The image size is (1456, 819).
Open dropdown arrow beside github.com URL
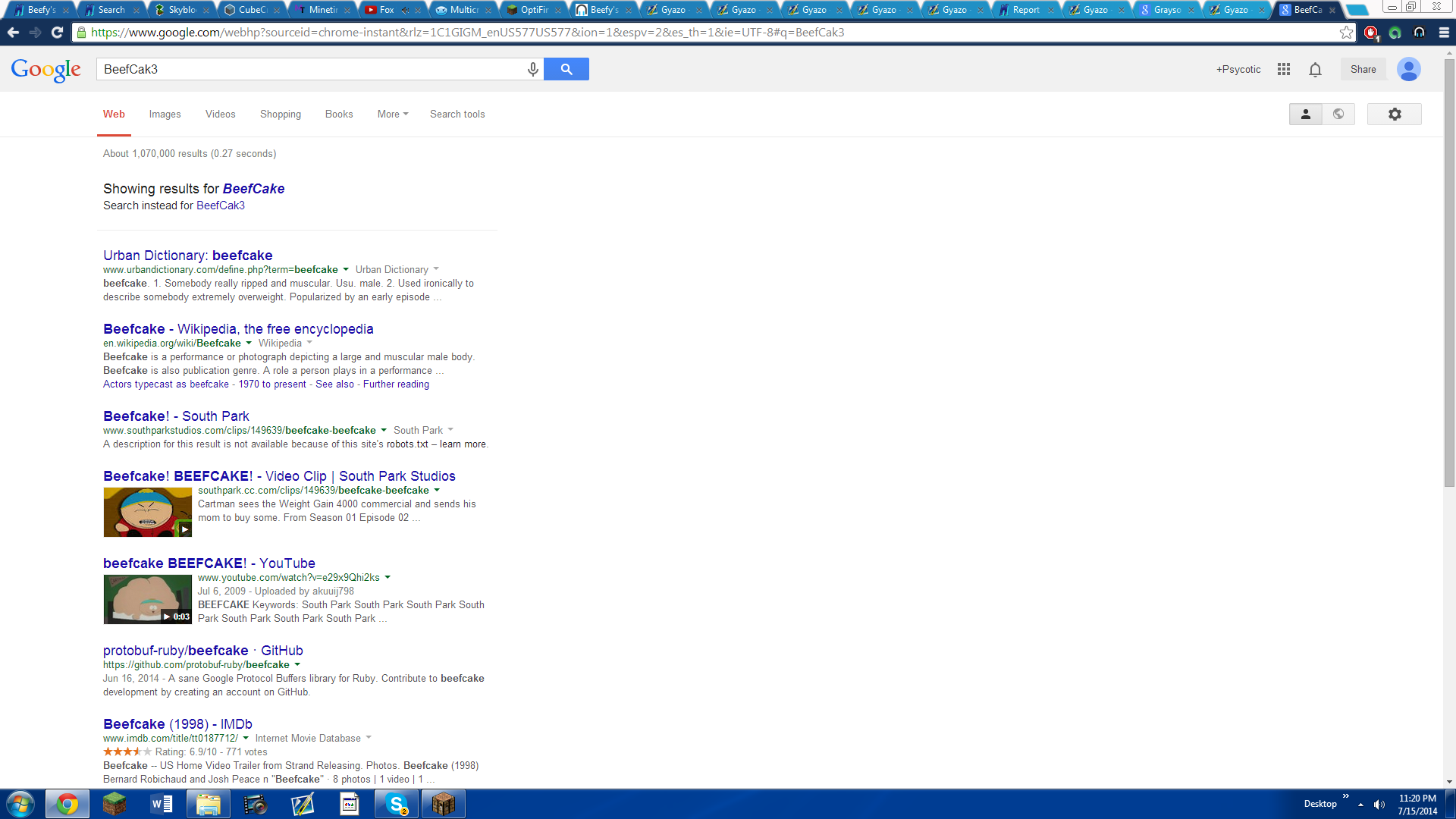(x=297, y=664)
